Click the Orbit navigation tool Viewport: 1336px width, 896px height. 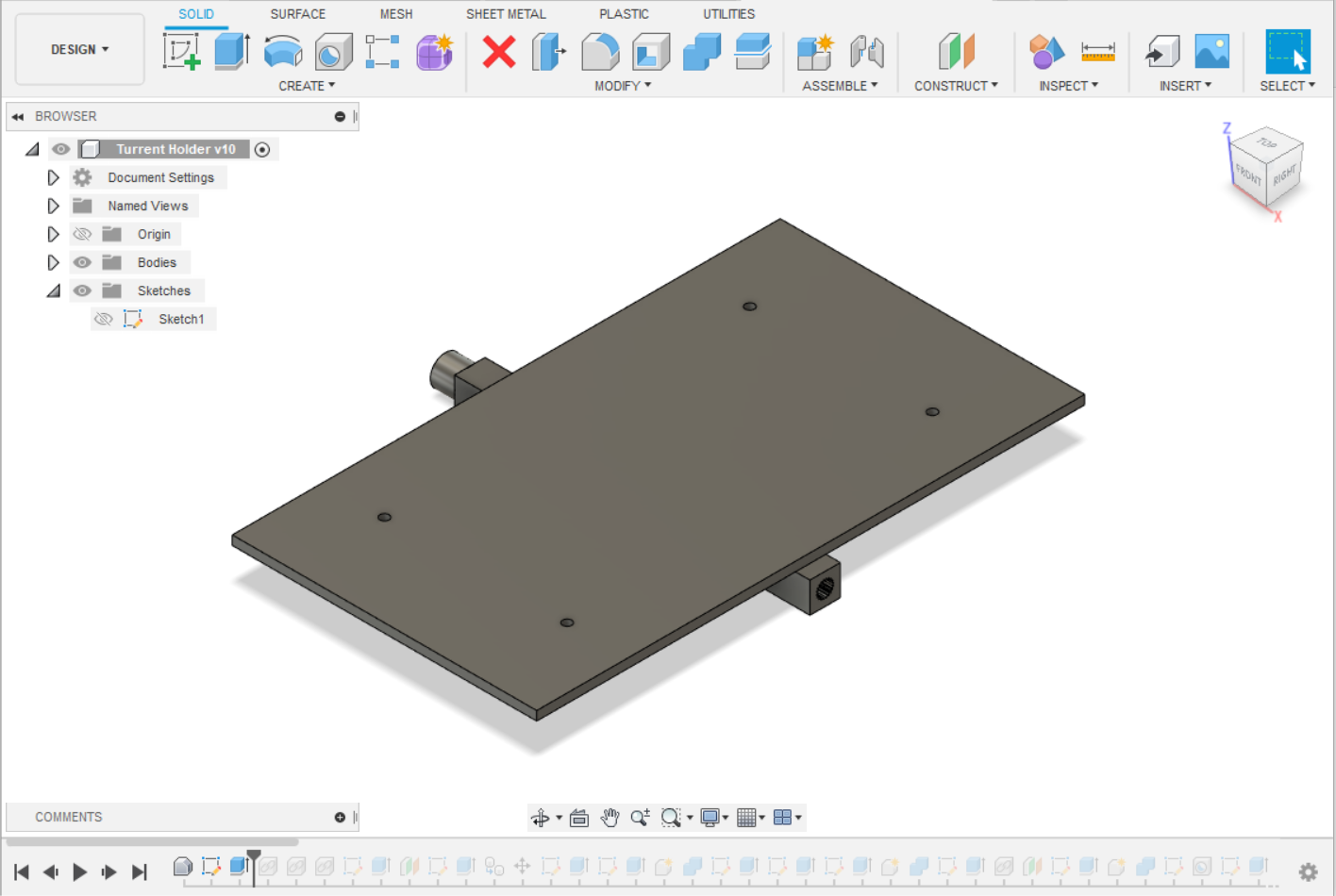pos(541,818)
